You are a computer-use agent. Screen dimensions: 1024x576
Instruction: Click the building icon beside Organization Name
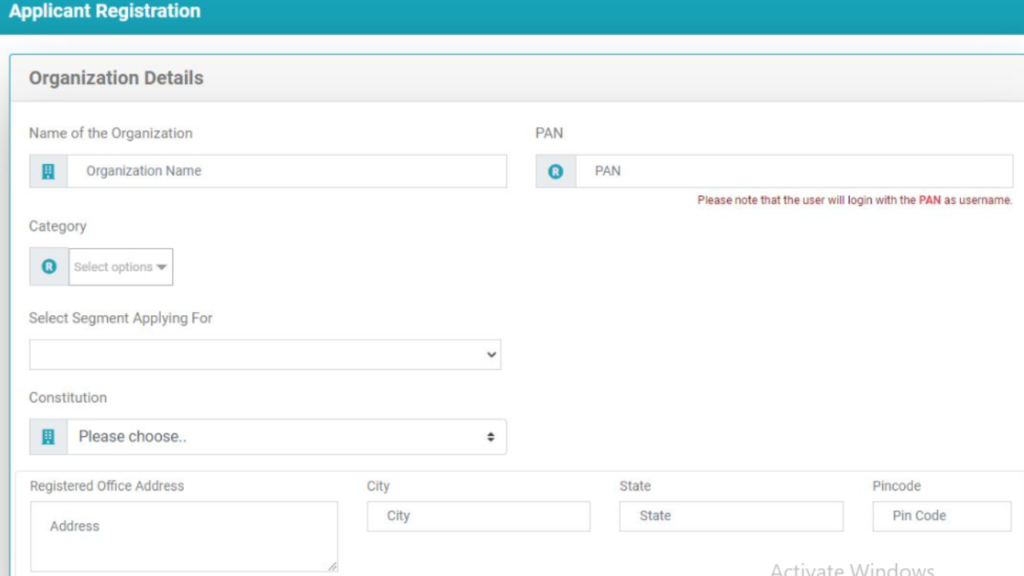click(48, 171)
